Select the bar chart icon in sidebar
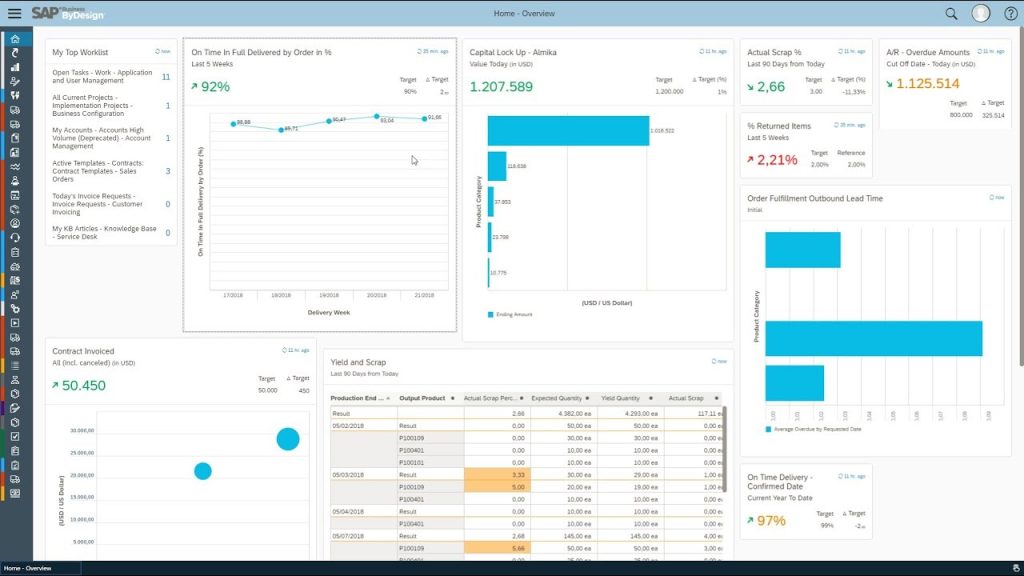The image size is (1024, 576). (x=14, y=67)
